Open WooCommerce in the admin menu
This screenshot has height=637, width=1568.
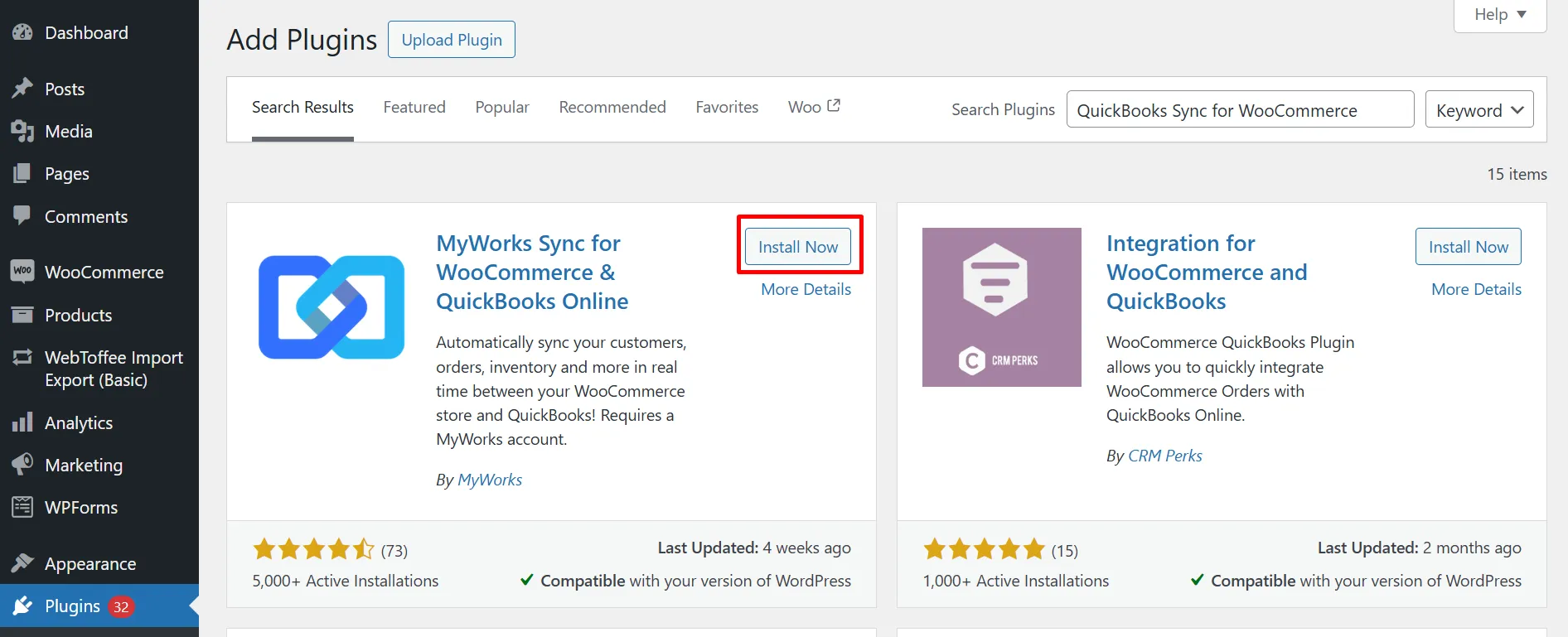pos(104,272)
